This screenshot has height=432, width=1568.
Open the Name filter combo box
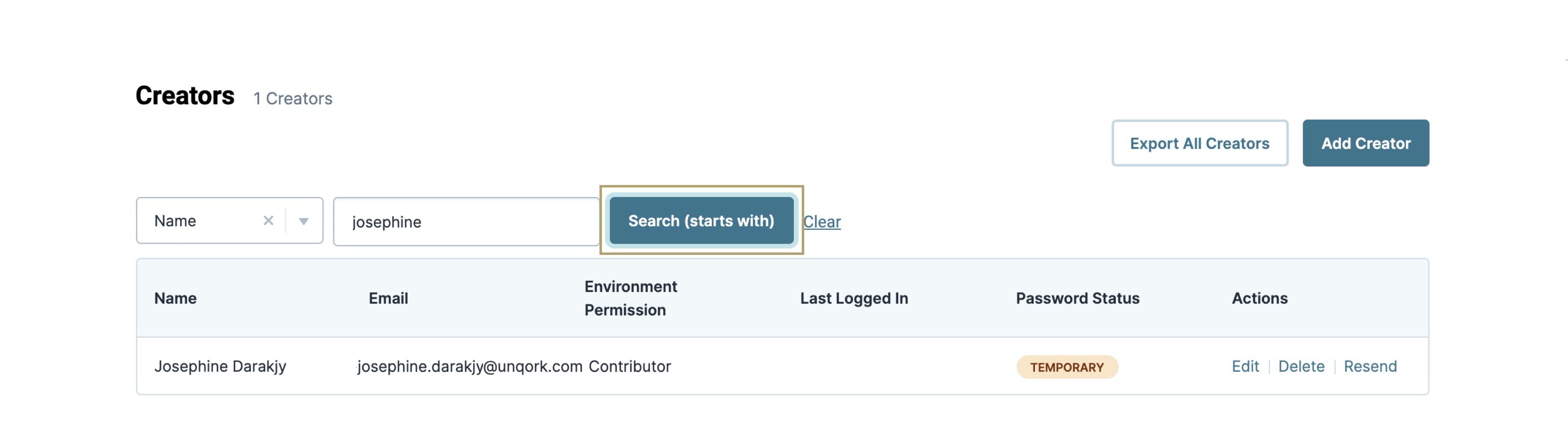tap(230, 221)
